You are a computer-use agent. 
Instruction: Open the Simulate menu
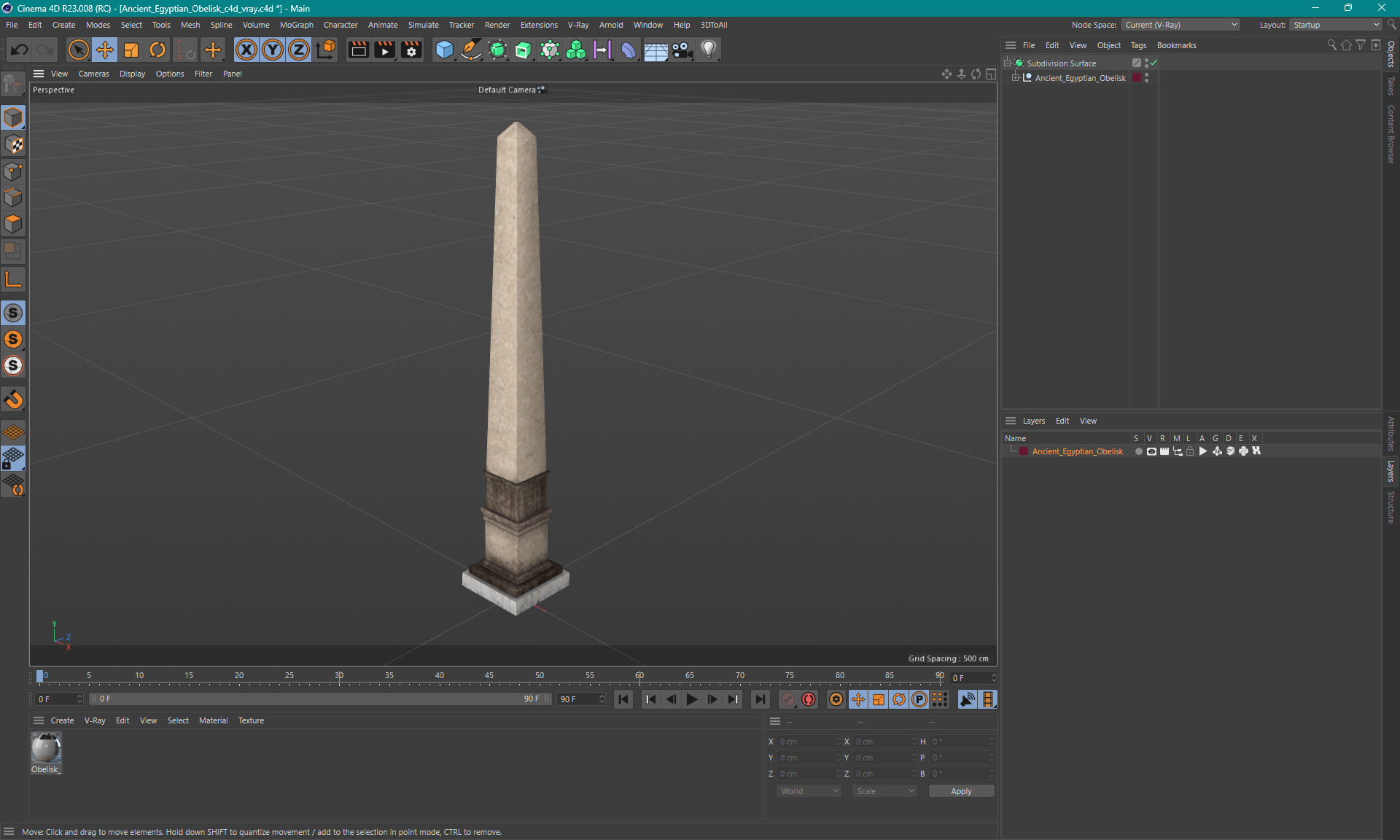423,25
